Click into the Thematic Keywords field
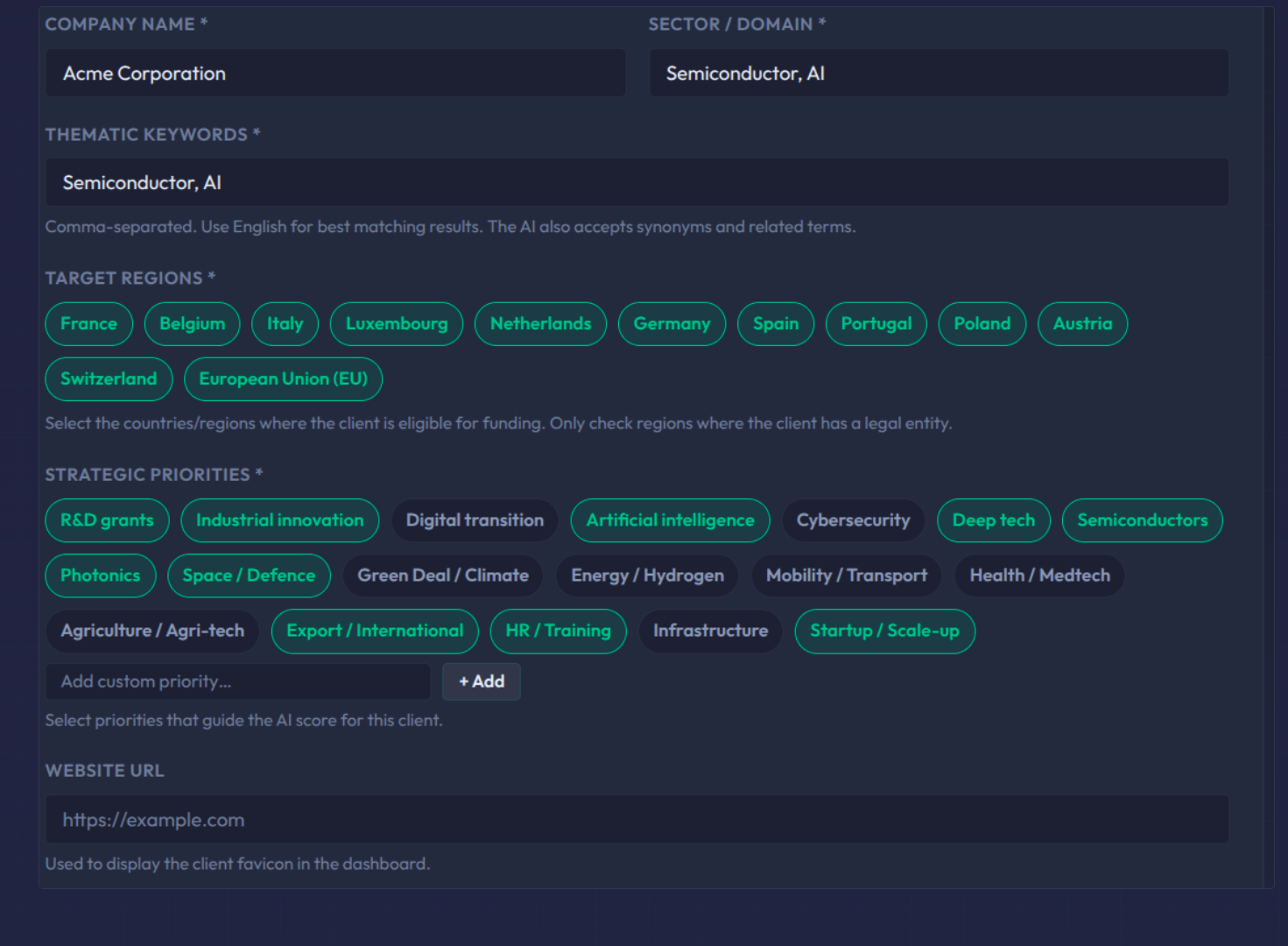Viewport: 1288px width, 946px height. (x=637, y=182)
